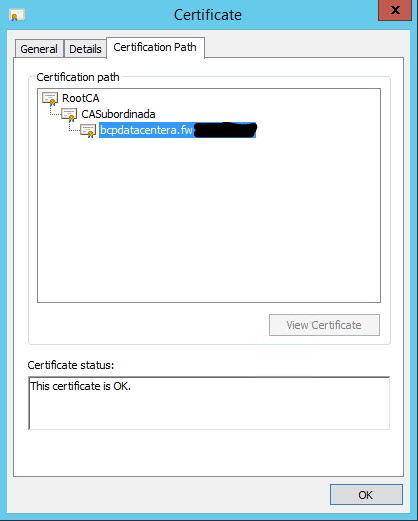Click the certificate icon in title bar

pos(17,15)
